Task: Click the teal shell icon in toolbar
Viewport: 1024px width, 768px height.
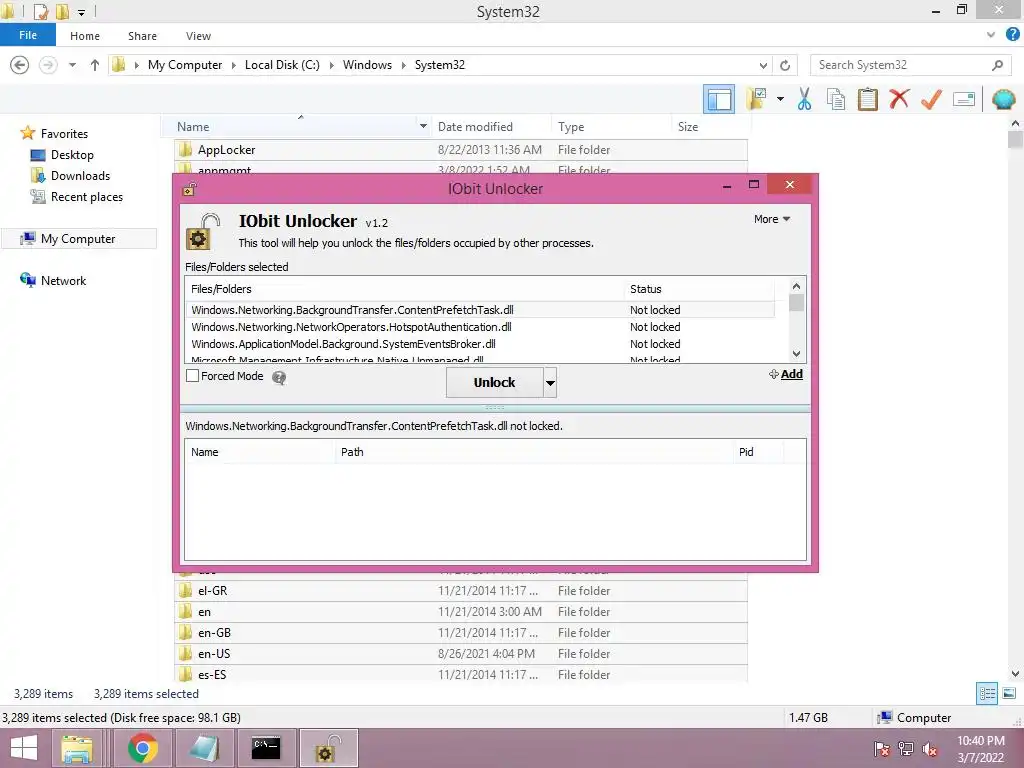Action: coord(1003,99)
